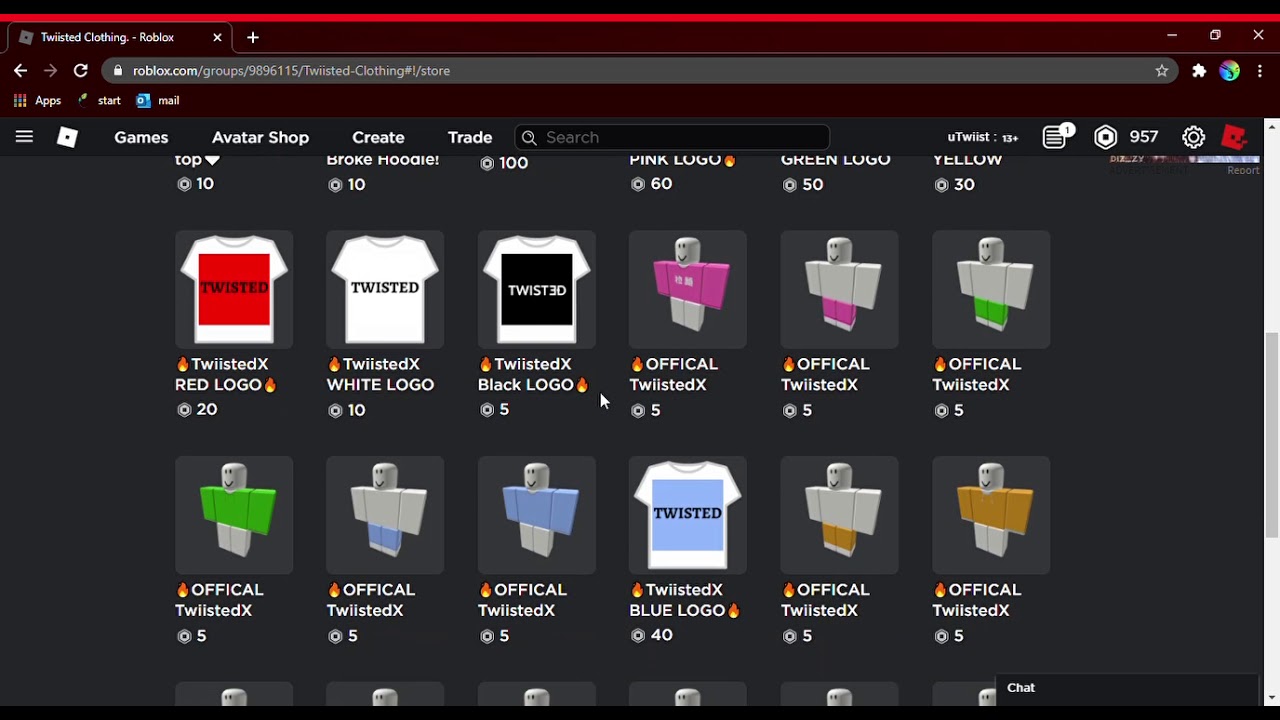1280x720 pixels.
Task: Click the TwiistedX WHITE LOGO title
Action: click(x=380, y=374)
